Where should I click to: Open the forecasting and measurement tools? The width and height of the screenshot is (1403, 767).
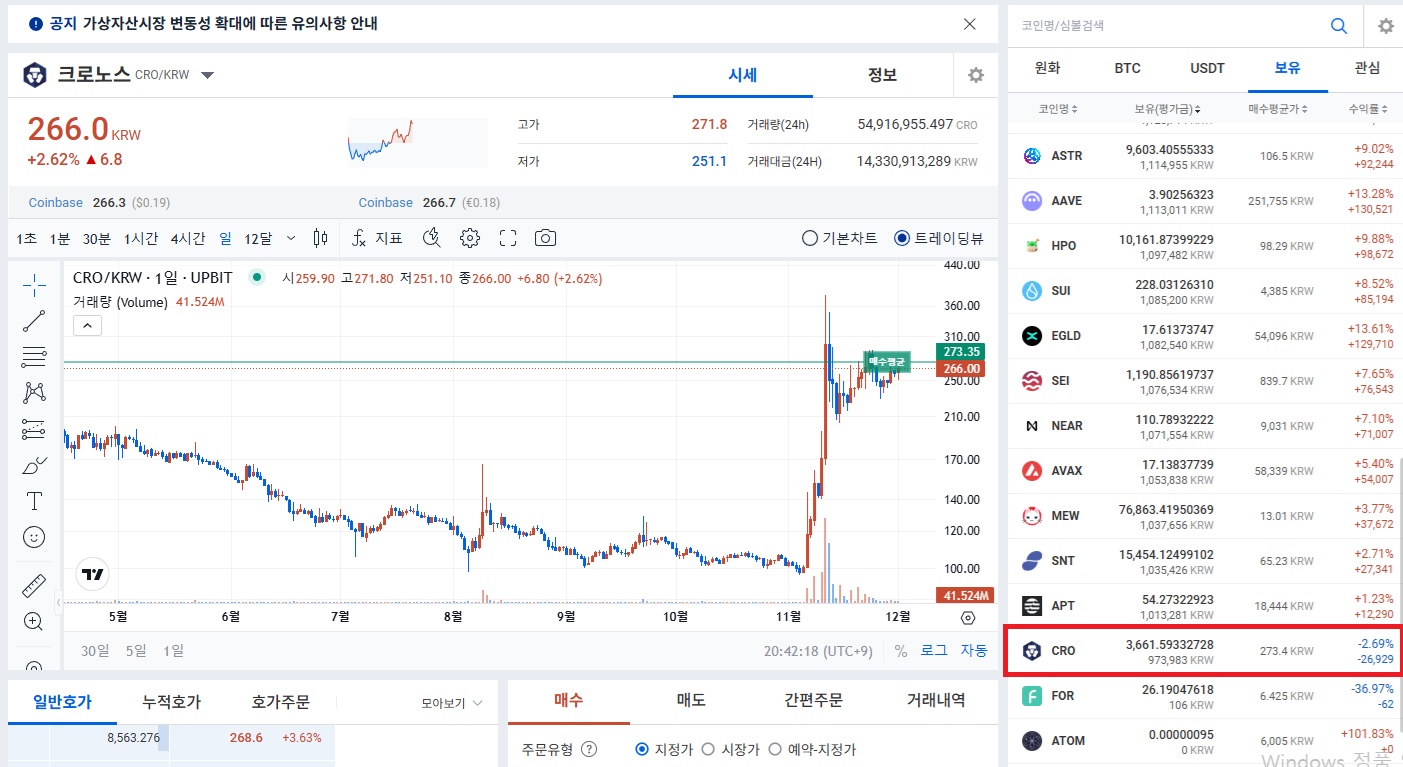pyautogui.click(x=34, y=429)
